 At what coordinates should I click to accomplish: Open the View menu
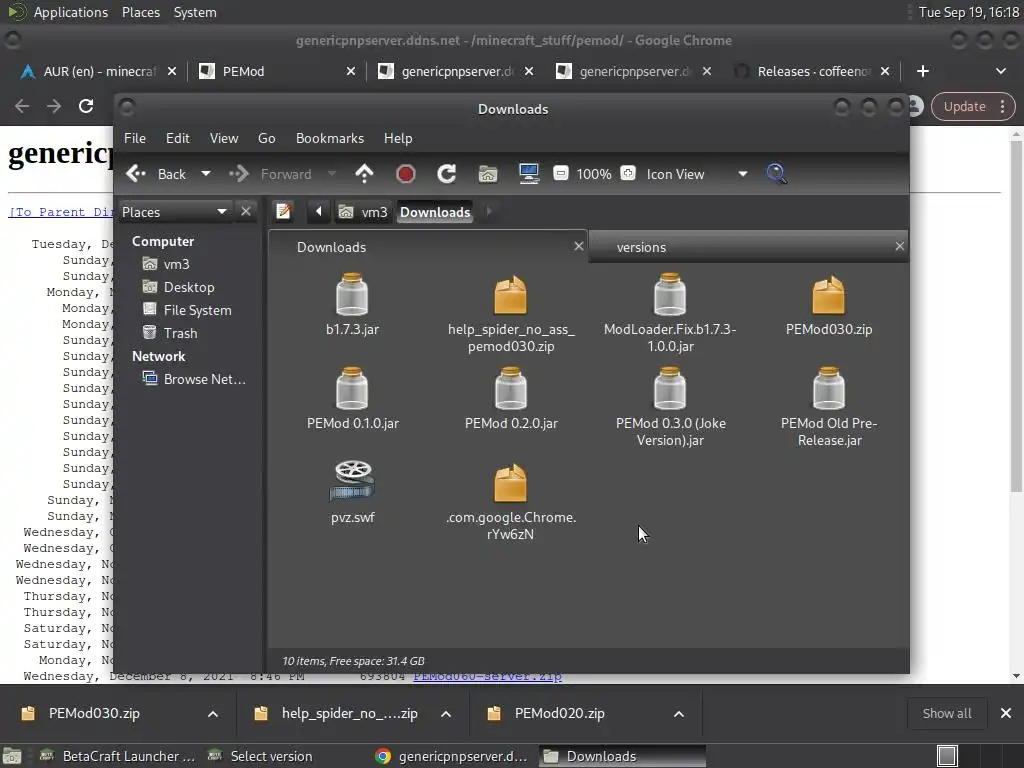click(x=224, y=138)
